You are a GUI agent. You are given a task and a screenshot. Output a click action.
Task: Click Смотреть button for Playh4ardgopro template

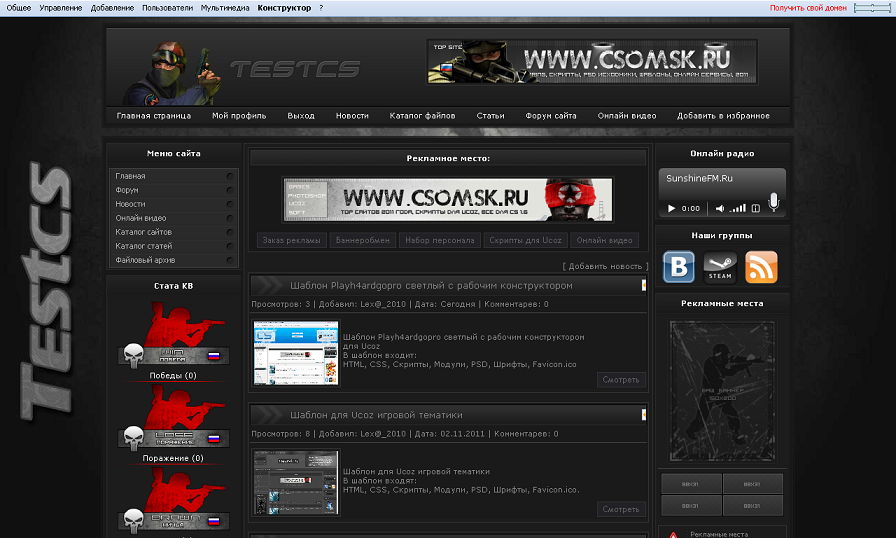pyautogui.click(x=621, y=380)
